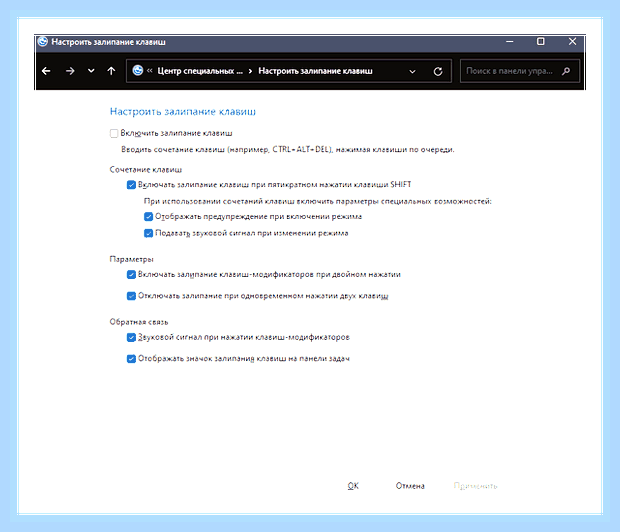This screenshot has width=620, height=532.
Task: Uncheck modifier lock on double press
Action: pos(131,275)
